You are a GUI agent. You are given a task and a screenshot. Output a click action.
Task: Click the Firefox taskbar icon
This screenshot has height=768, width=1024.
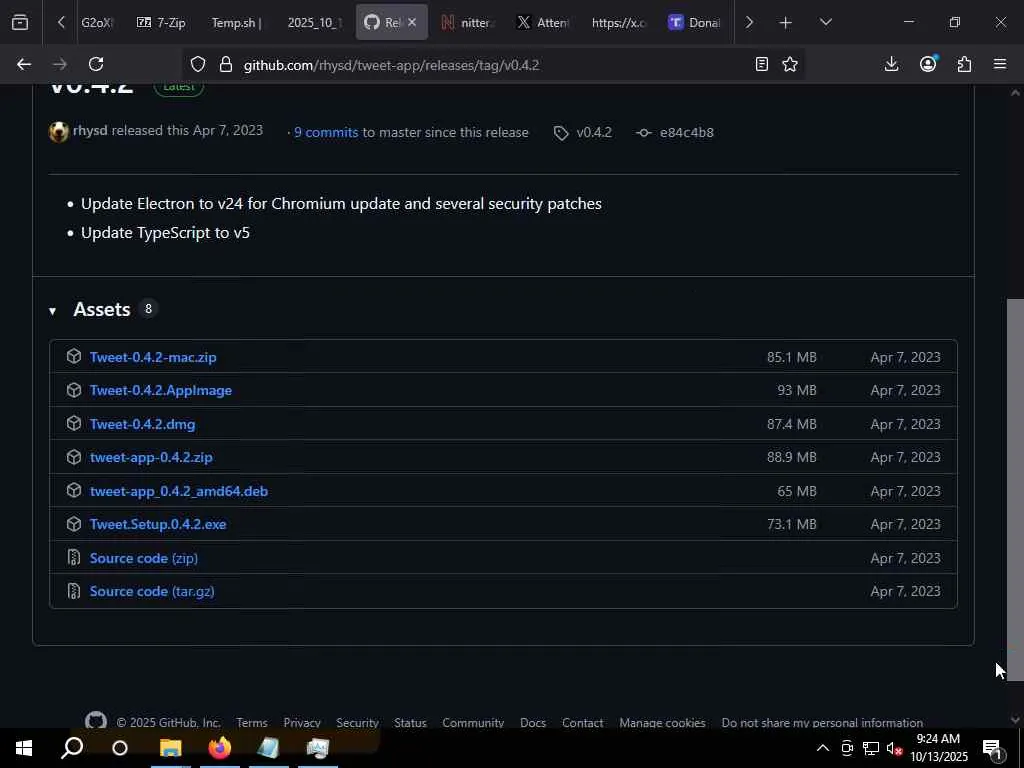click(220, 748)
